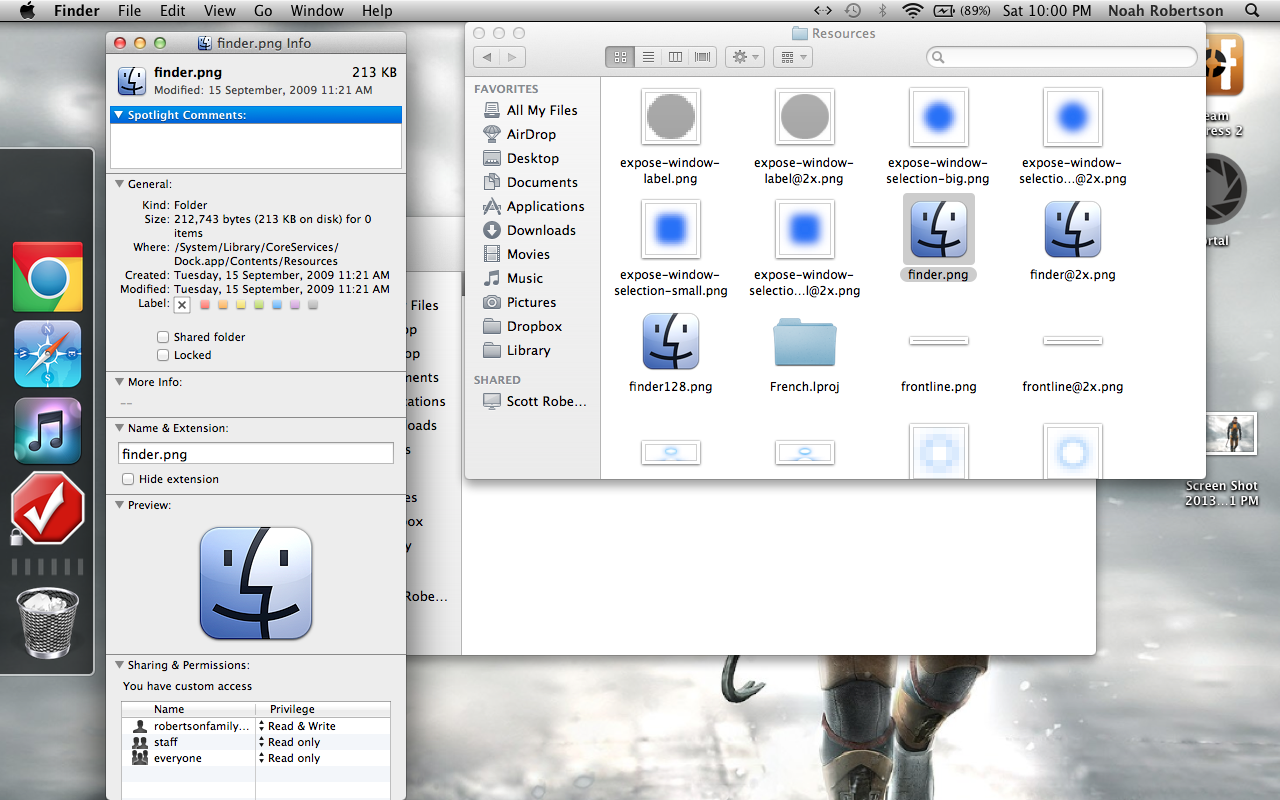Image resolution: width=1280 pixels, height=800 pixels.
Task: Collapse the General section
Action: (x=119, y=184)
